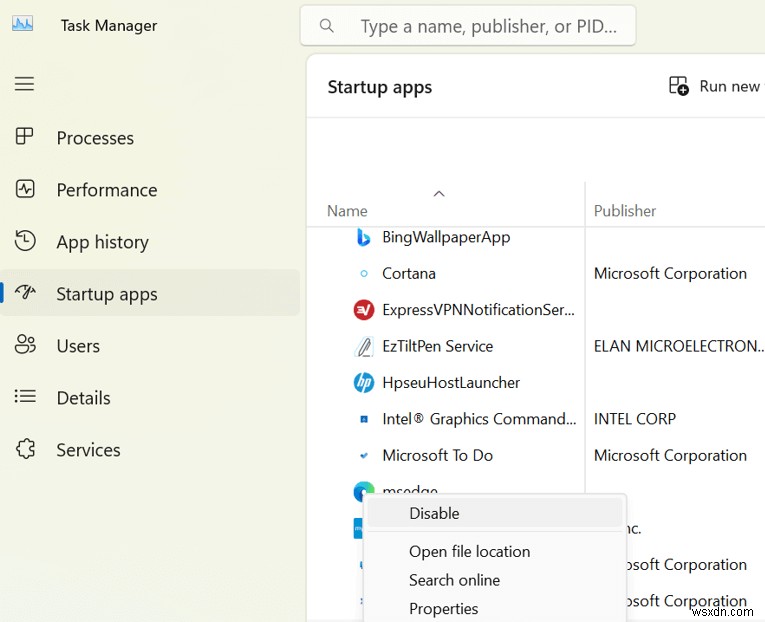Click the Users people icon

[25, 344]
